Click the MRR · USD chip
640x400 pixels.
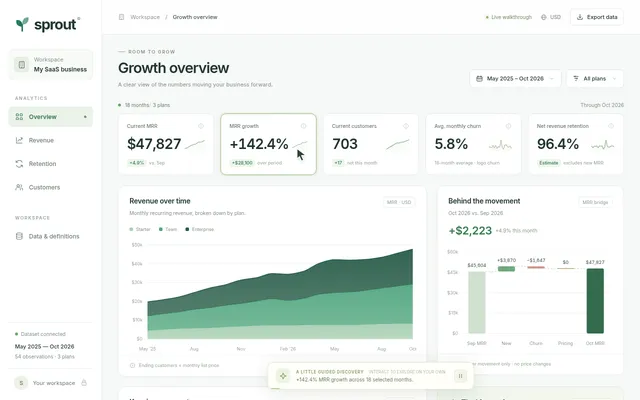(x=399, y=202)
